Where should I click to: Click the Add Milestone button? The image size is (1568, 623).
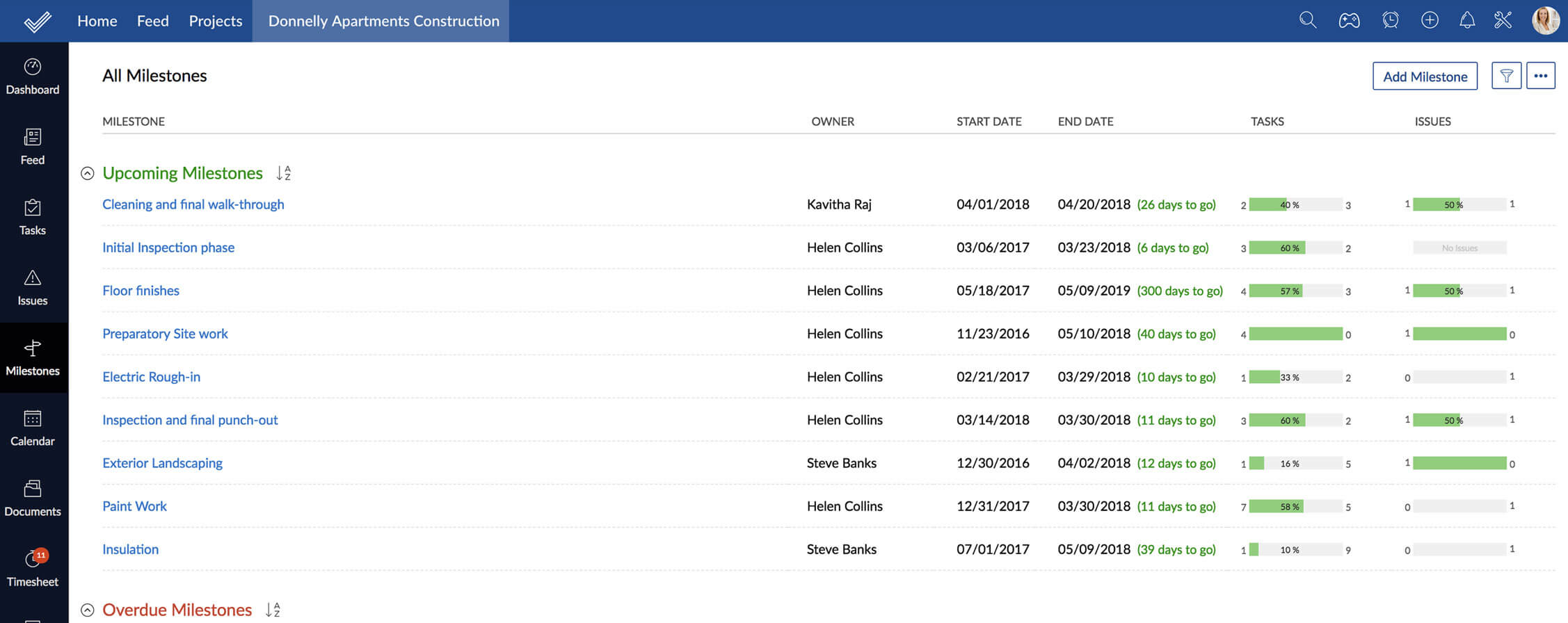1425,76
